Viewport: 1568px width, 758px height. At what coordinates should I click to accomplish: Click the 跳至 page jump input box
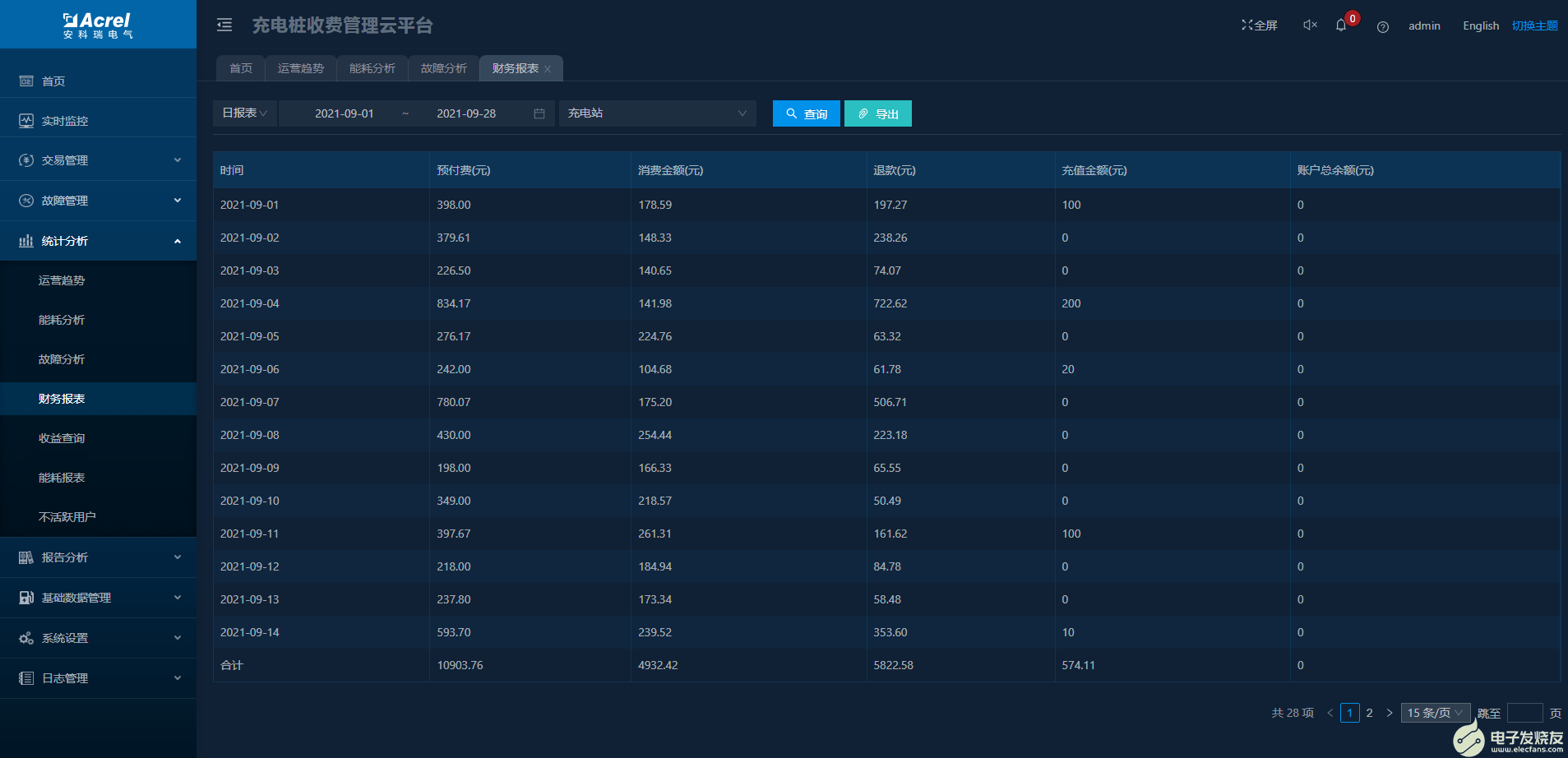[x=1524, y=713]
